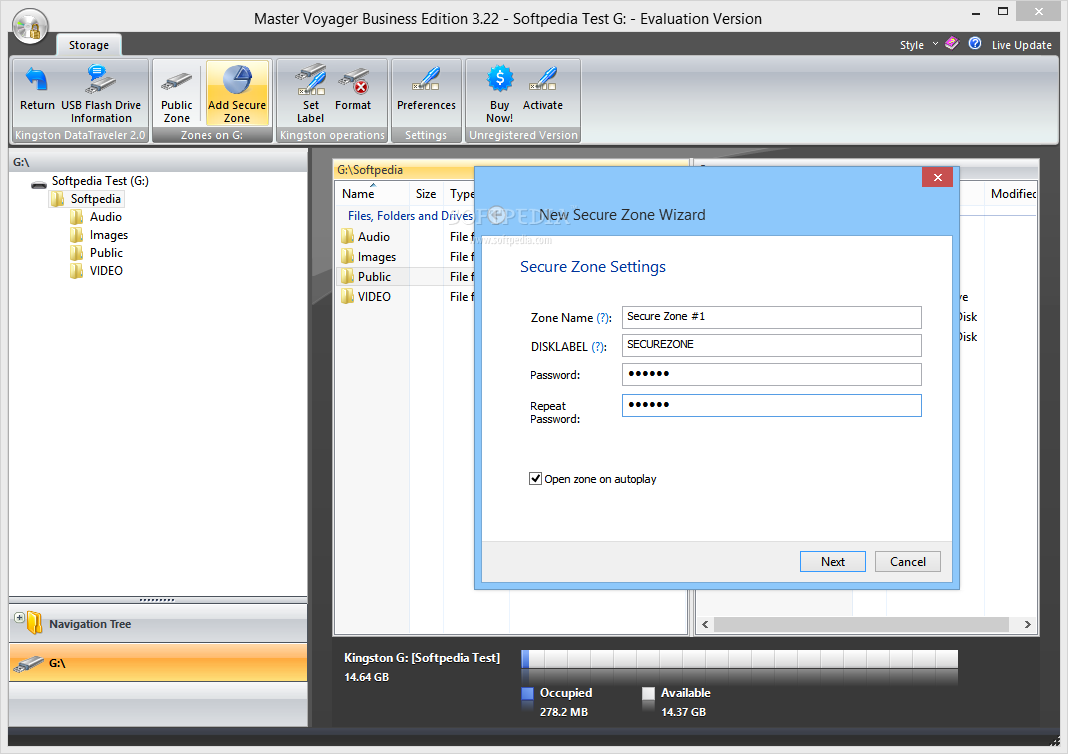The width and height of the screenshot is (1068, 754).
Task: Select the VIDEO folder icon in file list
Action: tap(347, 296)
